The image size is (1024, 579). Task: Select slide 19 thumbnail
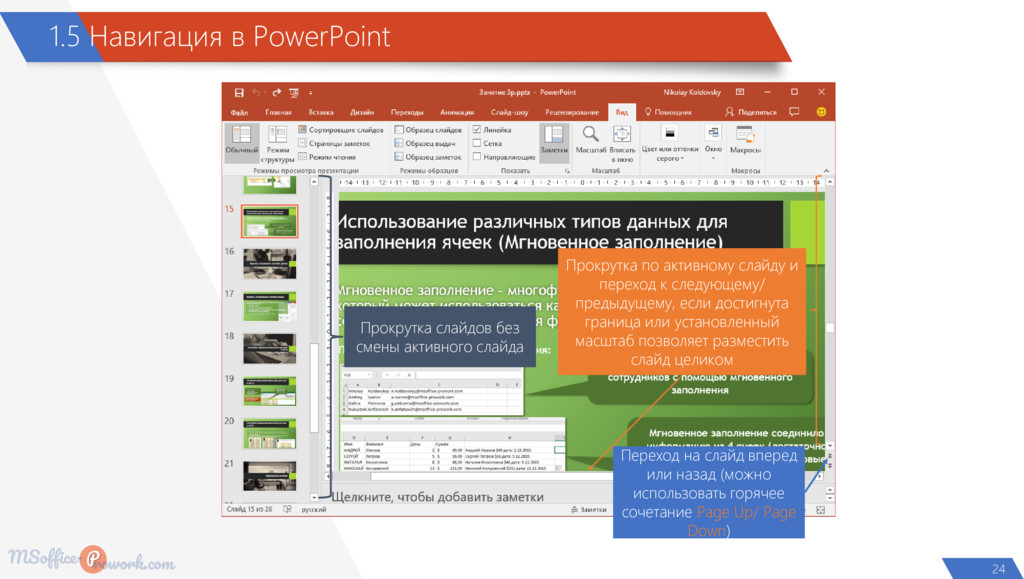(269, 390)
